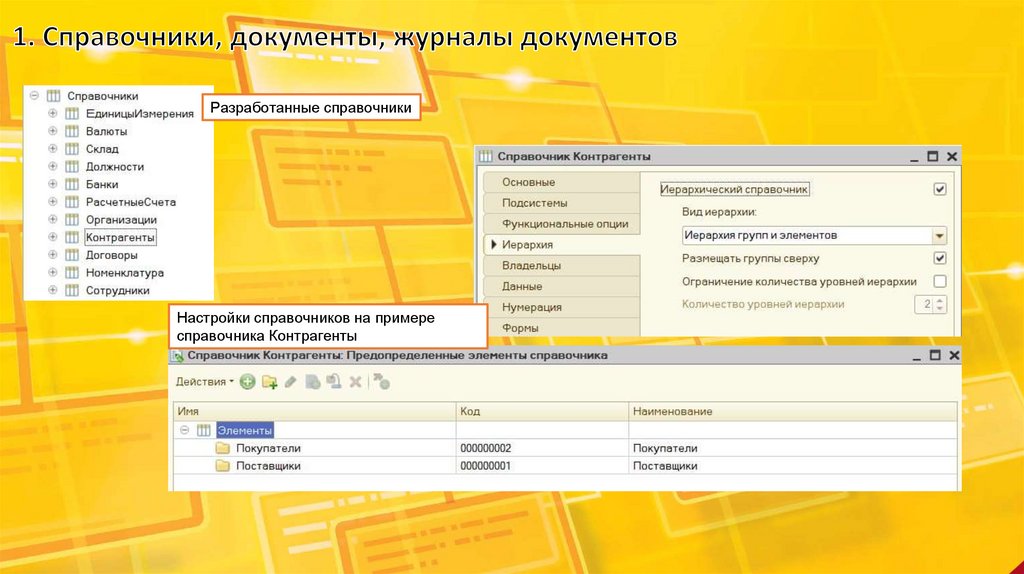Click the Имя column header

pyautogui.click(x=314, y=411)
